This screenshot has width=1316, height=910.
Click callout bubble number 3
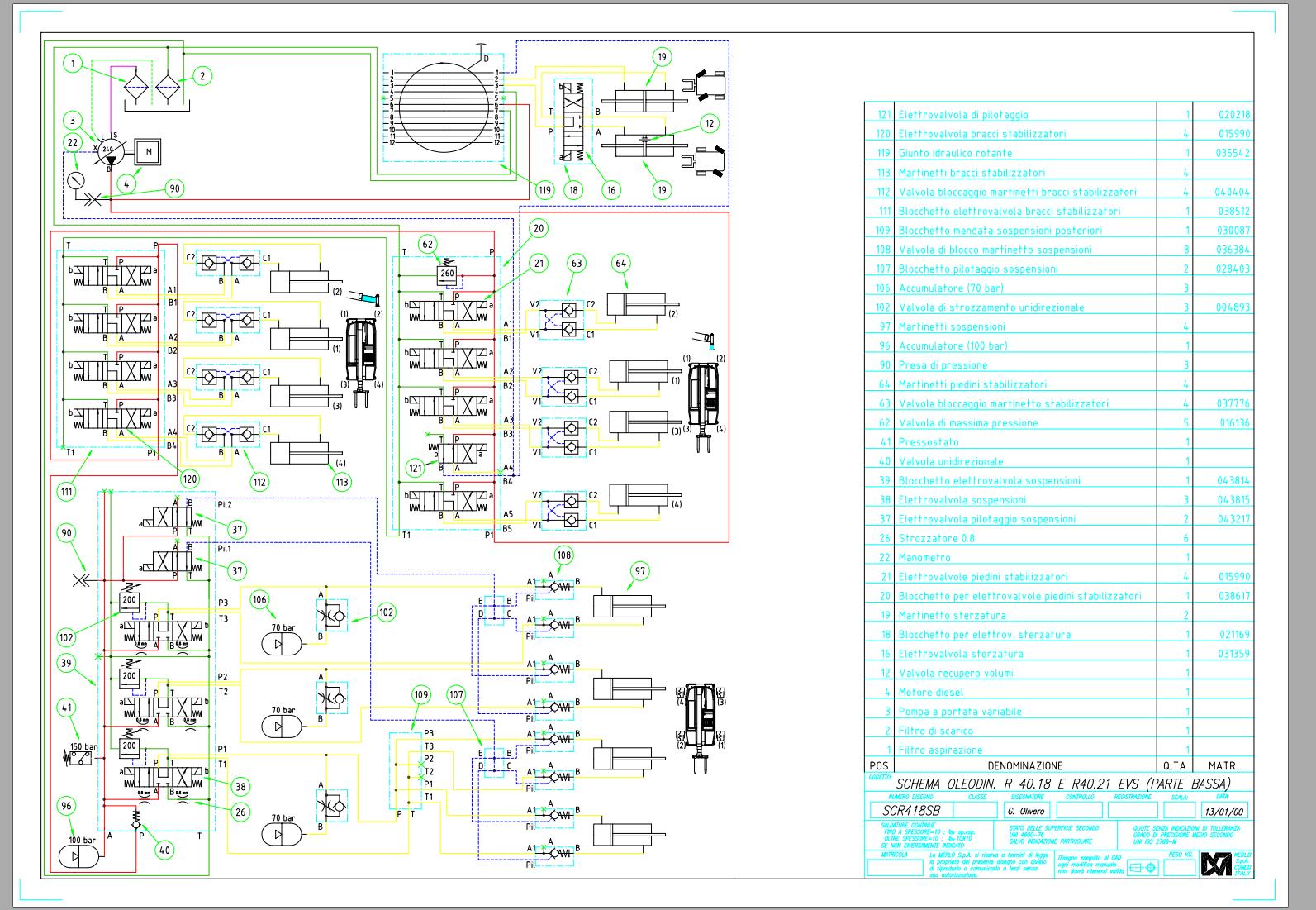point(74,121)
